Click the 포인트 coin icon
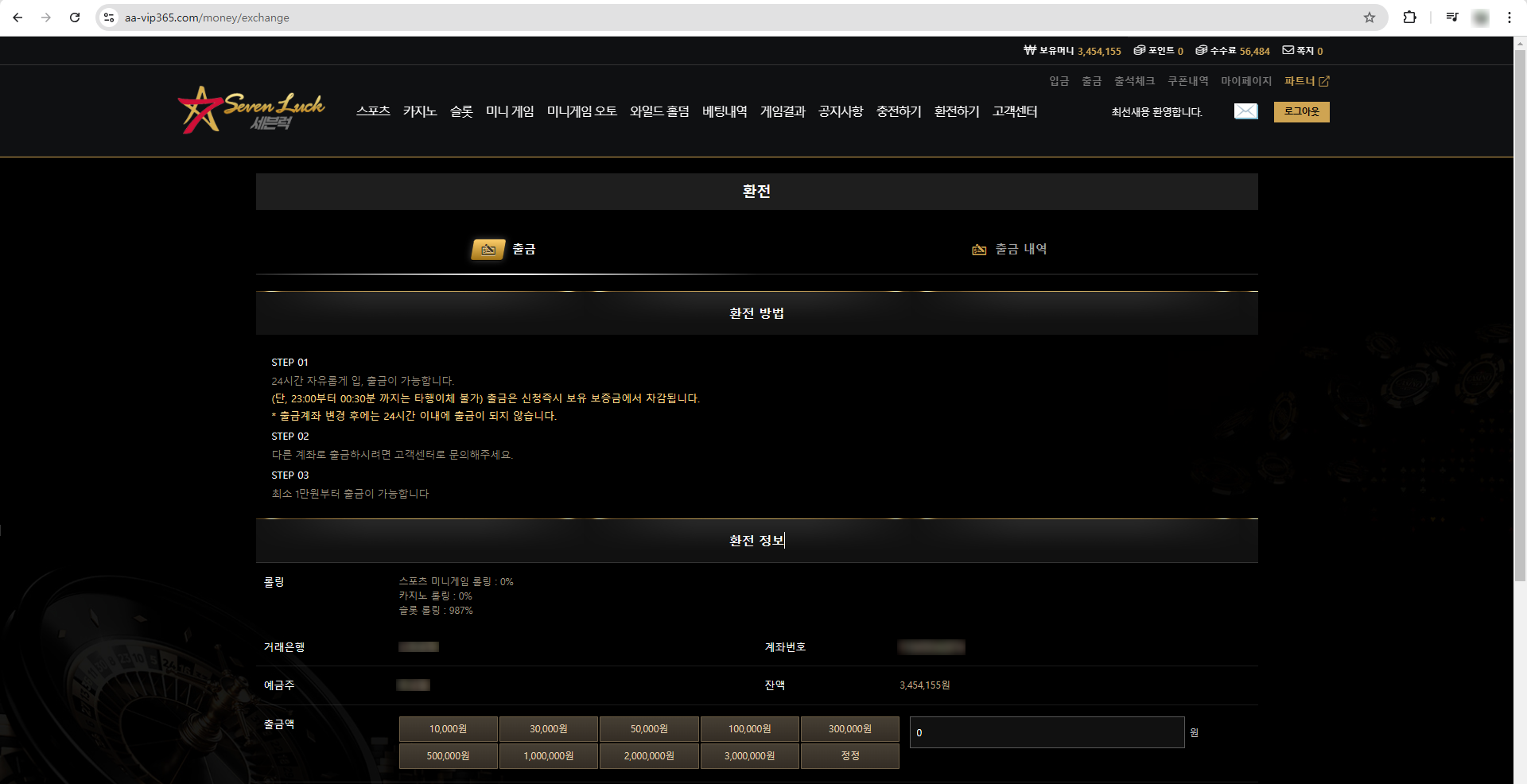Image resolution: width=1527 pixels, height=784 pixels. [x=1140, y=50]
